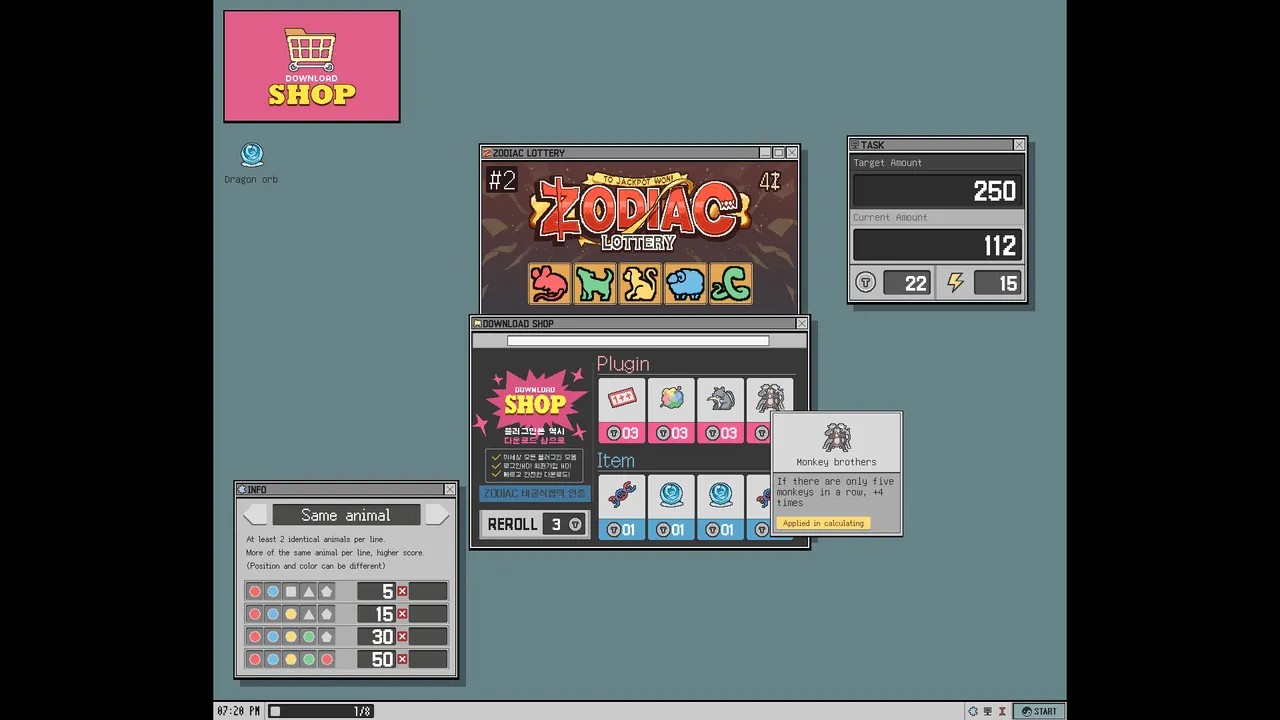Click the monitor icon in taskbar tray
The height and width of the screenshot is (720, 1280).
coord(988,711)
